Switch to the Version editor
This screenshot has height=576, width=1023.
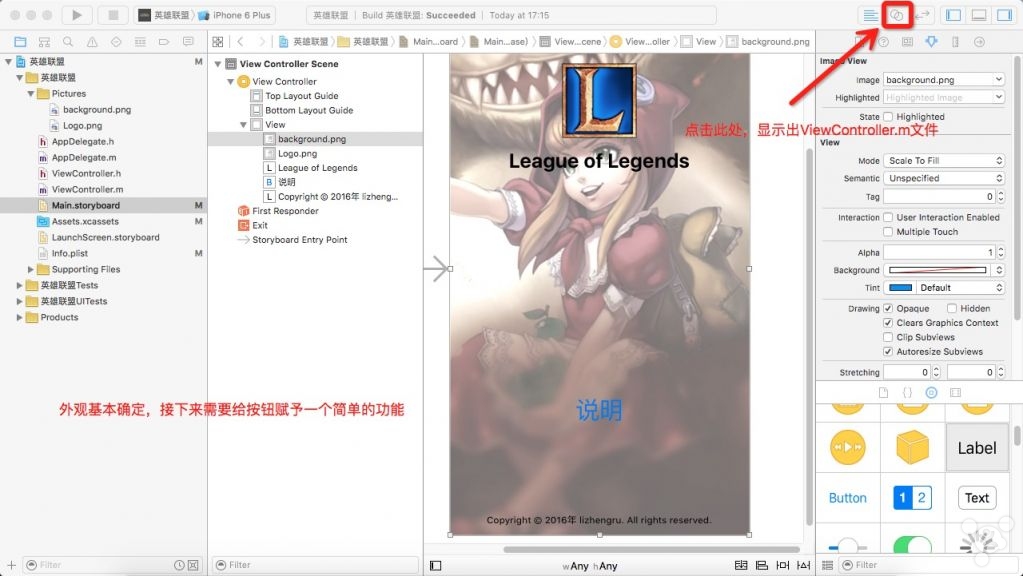click(x=923, y=15)
